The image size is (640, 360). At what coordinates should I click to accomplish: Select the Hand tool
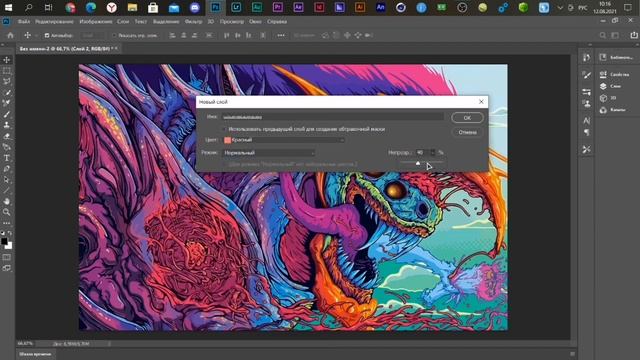[7, 201]
